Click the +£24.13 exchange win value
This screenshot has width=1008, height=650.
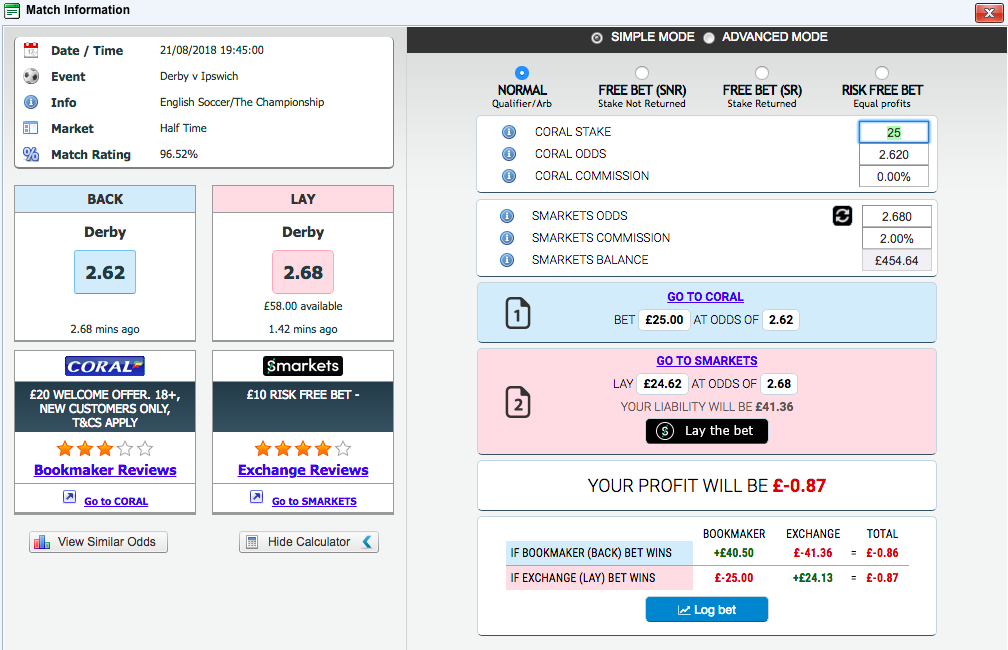(x=813, y=578)
